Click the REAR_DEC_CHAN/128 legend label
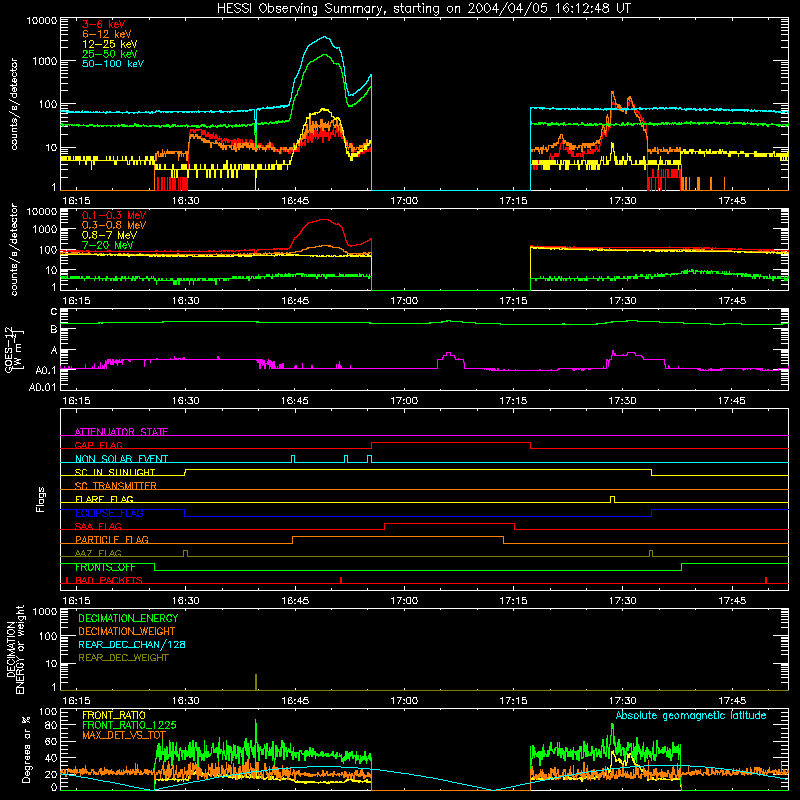Screen dimensions: 800x800 pos(132,645)
